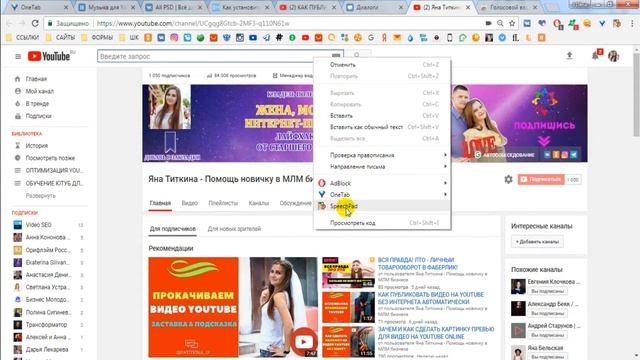Click the Telegram icon on the channel banner
Viewport: 640px width, 360px height.
[x=574, y=155]
